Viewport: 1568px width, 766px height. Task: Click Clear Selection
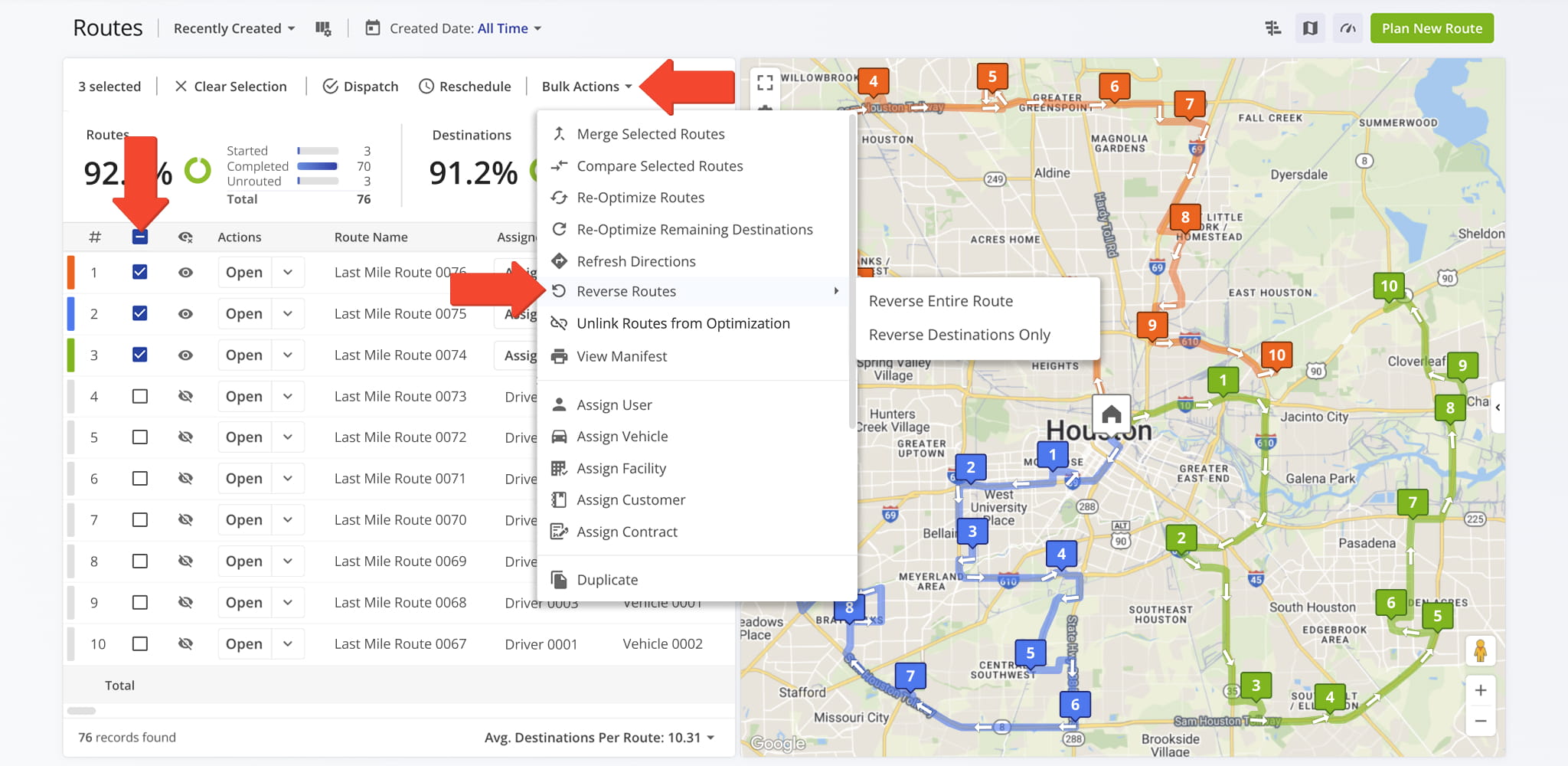[230, 87]
